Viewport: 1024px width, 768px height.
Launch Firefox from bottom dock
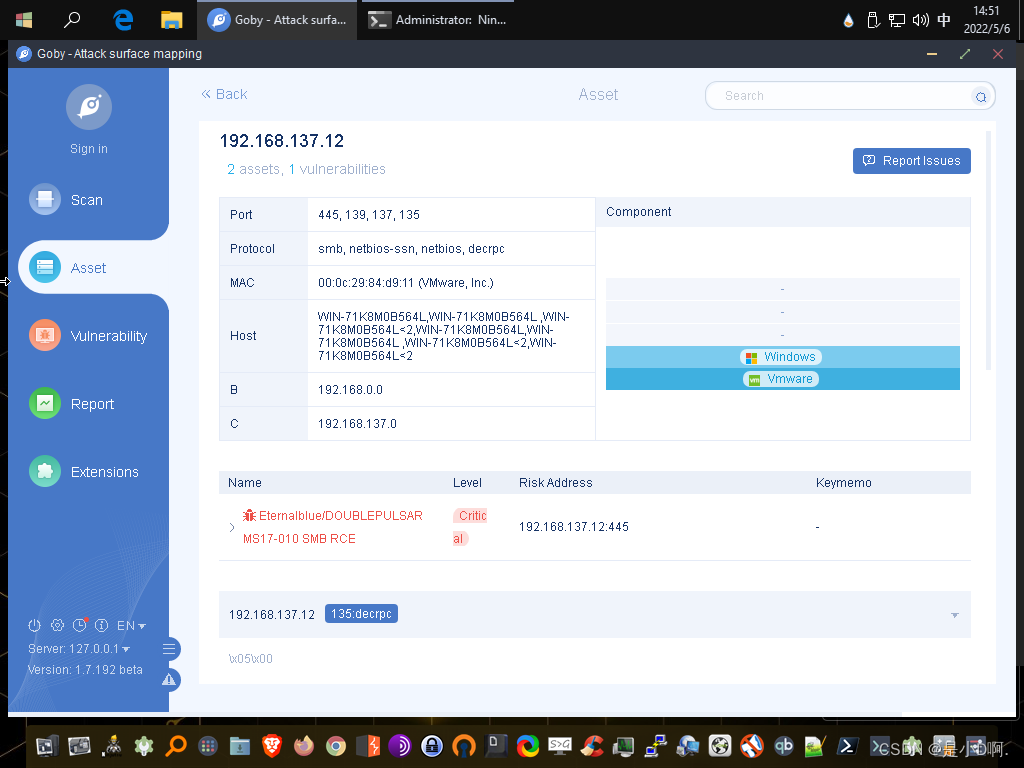(304, 745)
